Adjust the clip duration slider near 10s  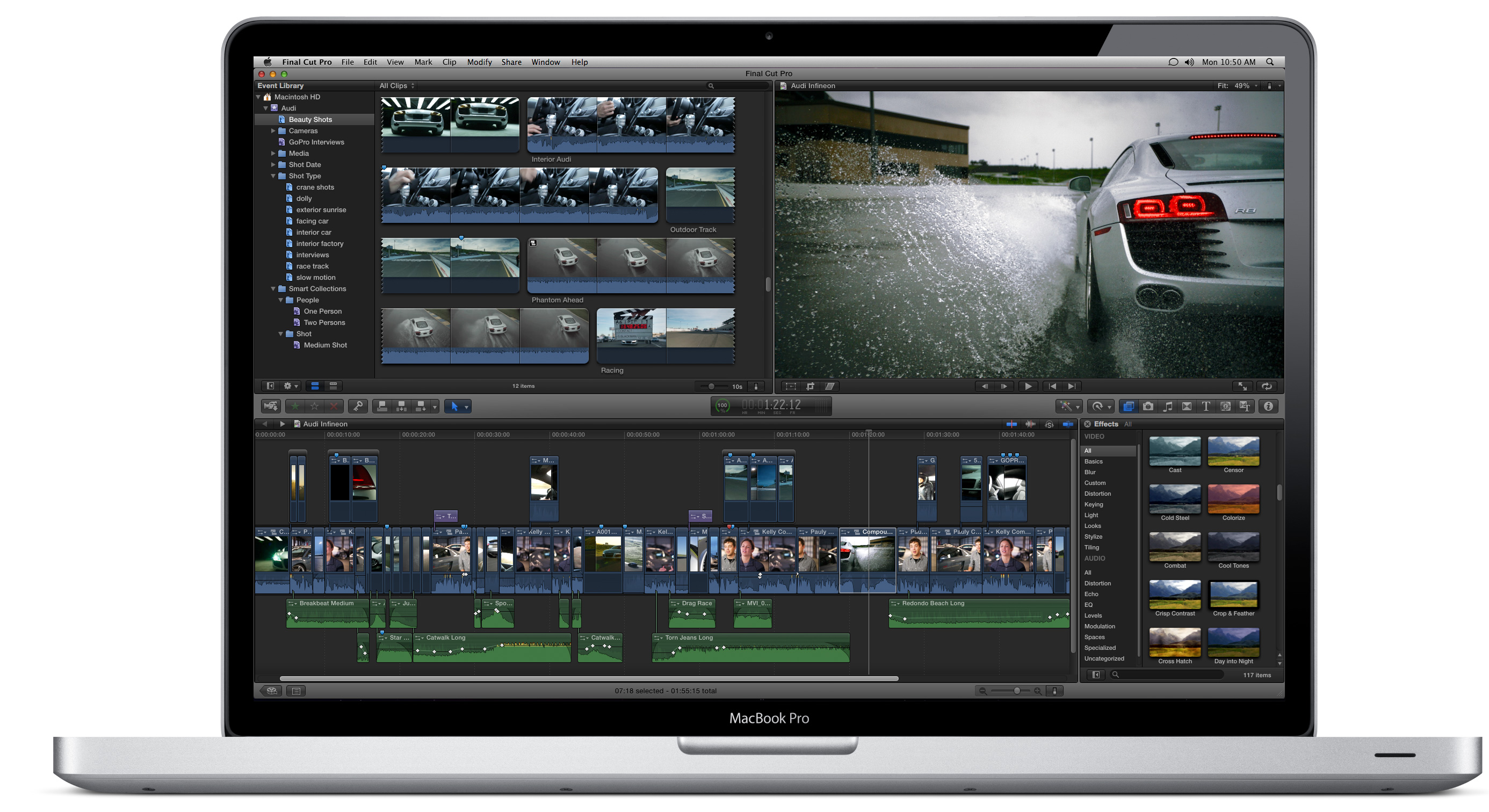tap(712, 386)
